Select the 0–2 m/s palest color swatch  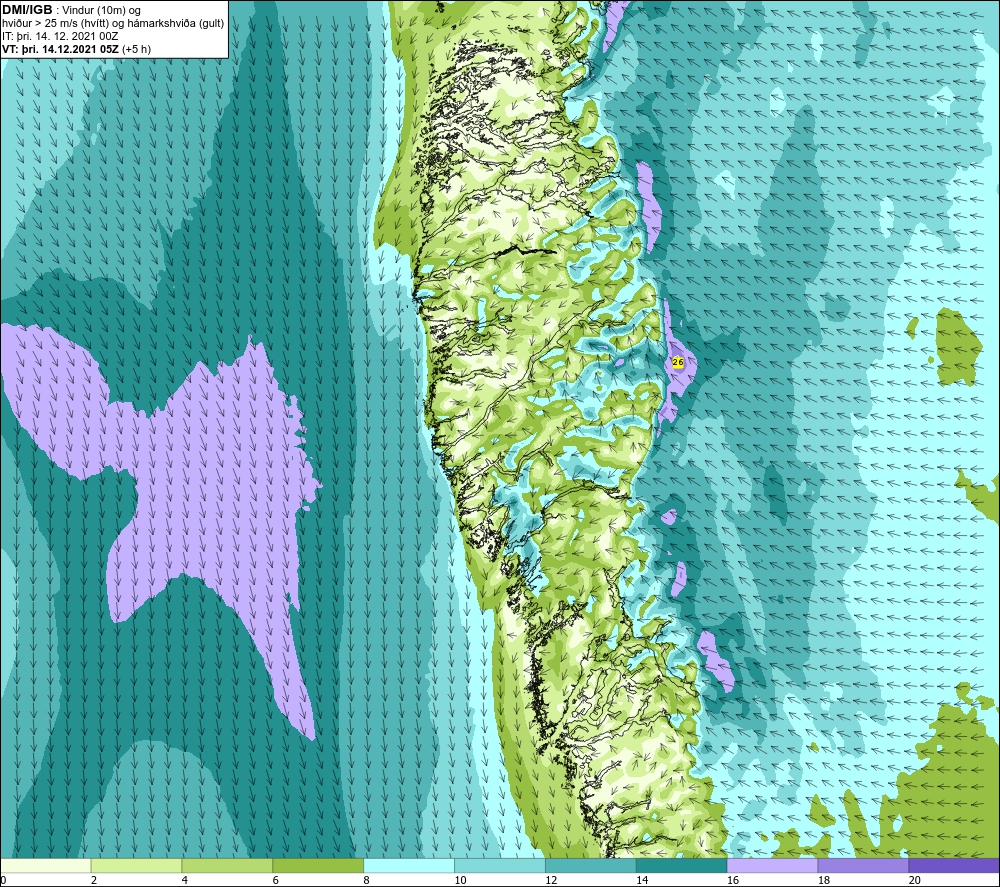[45, 866]
